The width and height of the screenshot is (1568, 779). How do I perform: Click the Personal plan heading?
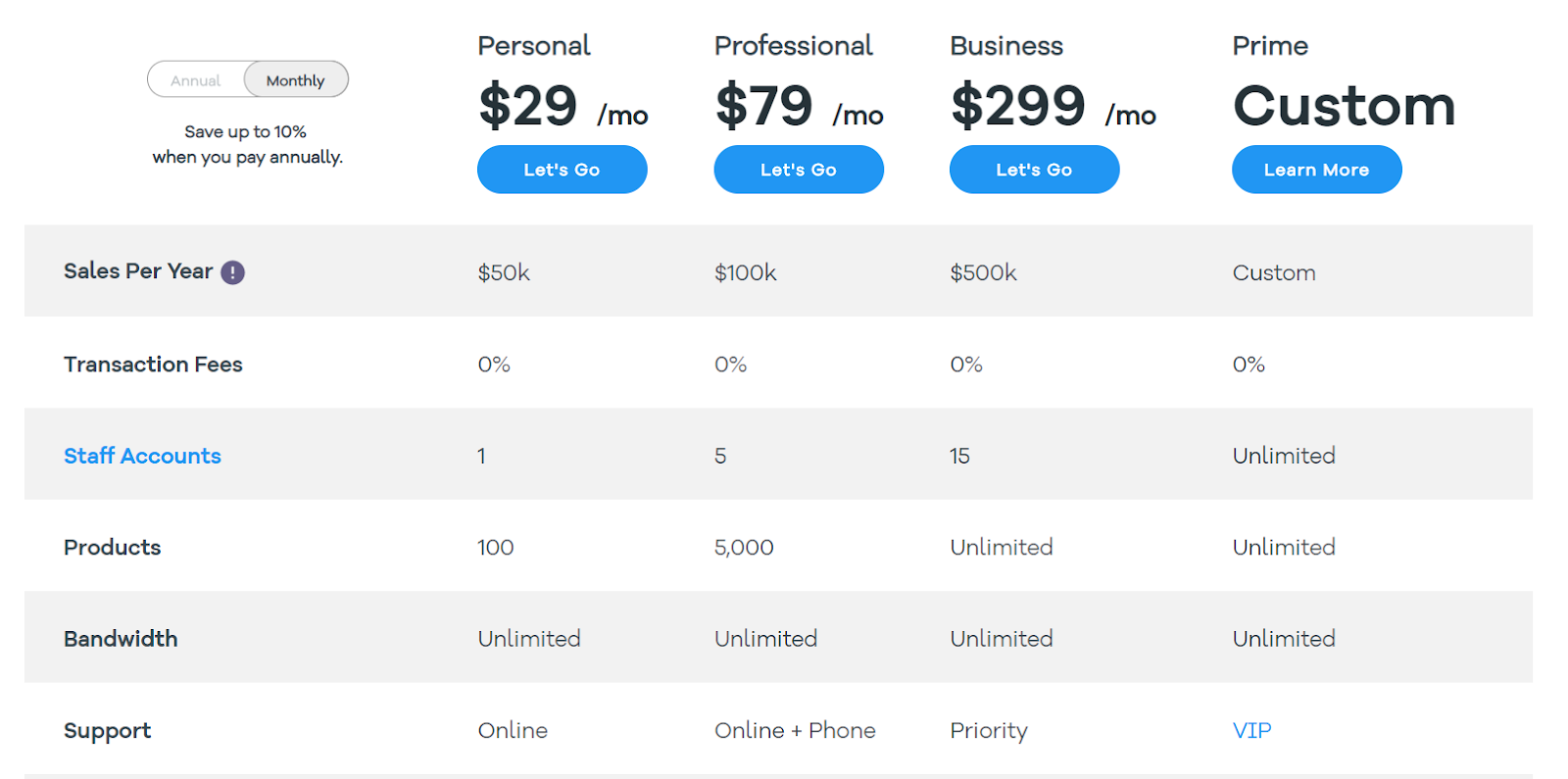[534, 46]
